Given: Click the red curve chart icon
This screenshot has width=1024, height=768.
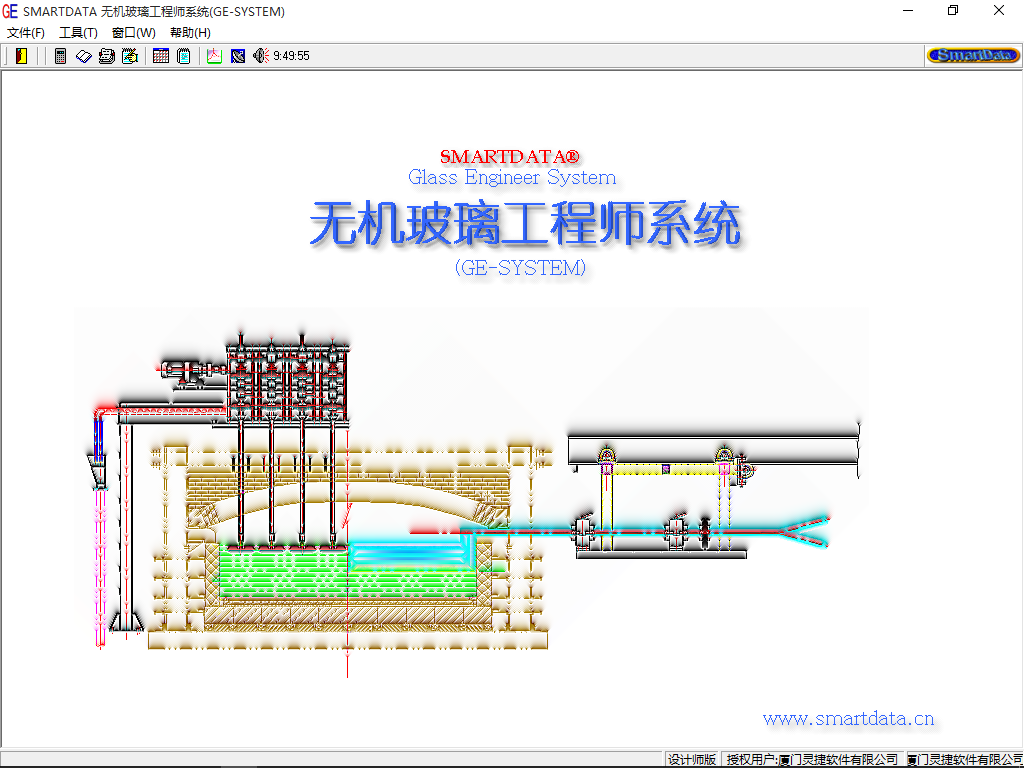Looking at the screenshot, I should (214, 56).
